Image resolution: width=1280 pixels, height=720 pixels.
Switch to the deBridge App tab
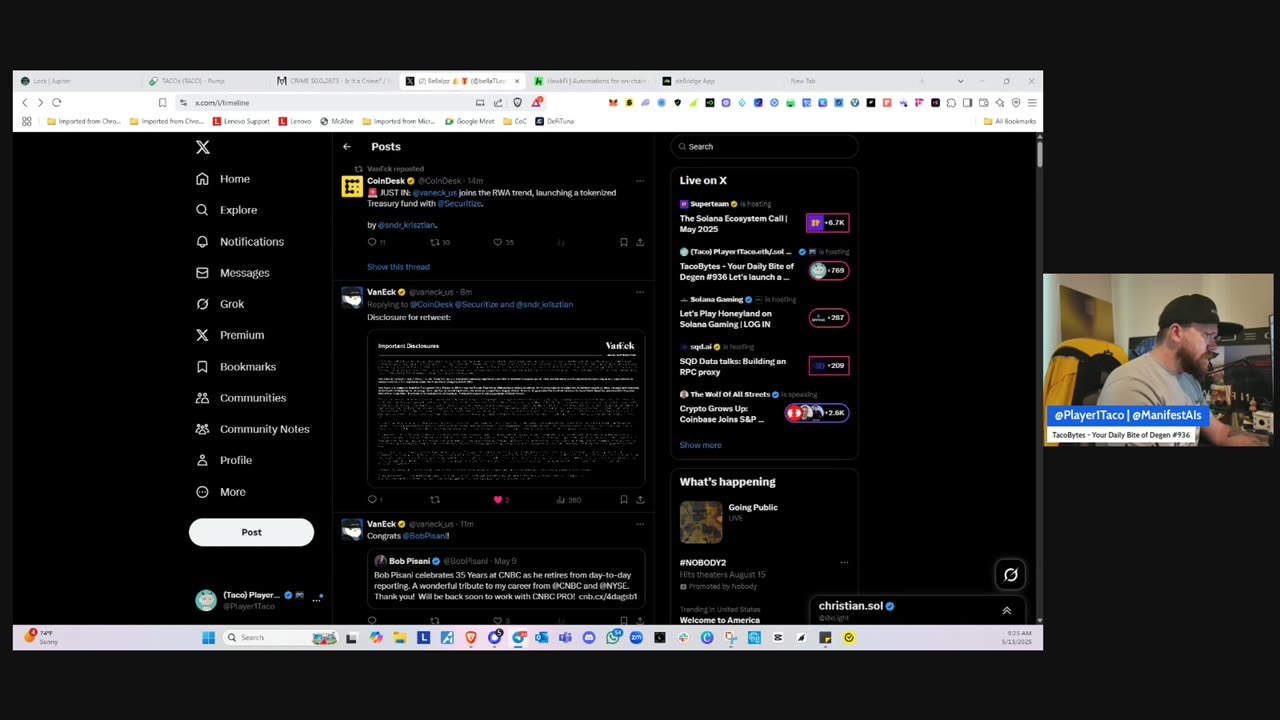point(716,81)
